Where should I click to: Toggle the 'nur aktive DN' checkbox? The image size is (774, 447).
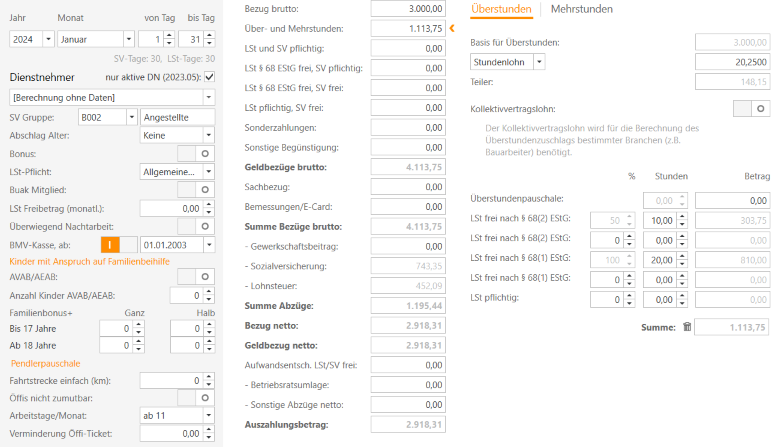click(208, 77)
